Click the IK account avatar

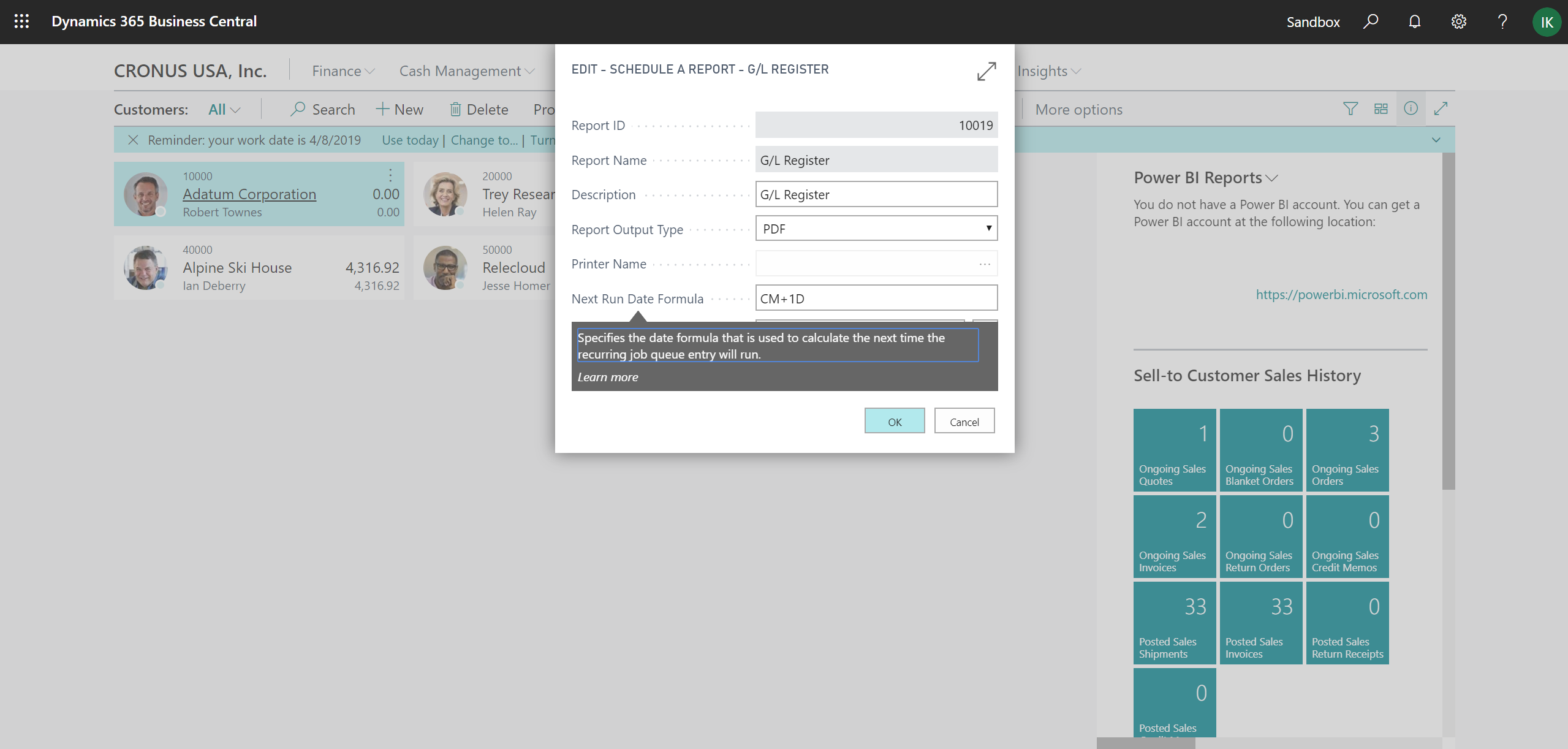coord(1547,21)
